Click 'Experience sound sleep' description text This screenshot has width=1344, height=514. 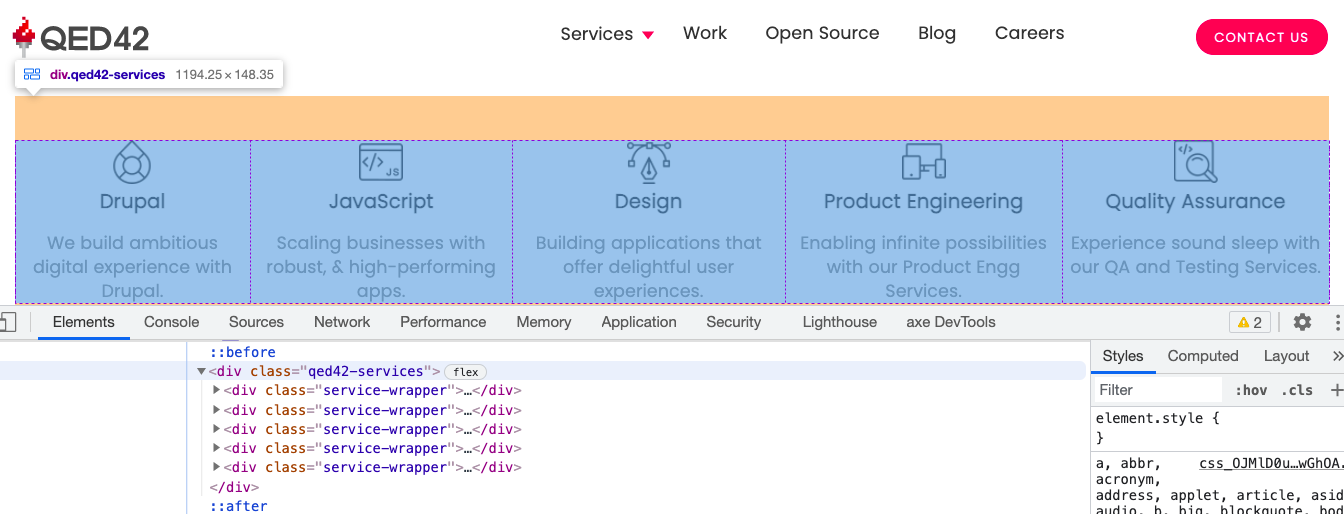1195,255
